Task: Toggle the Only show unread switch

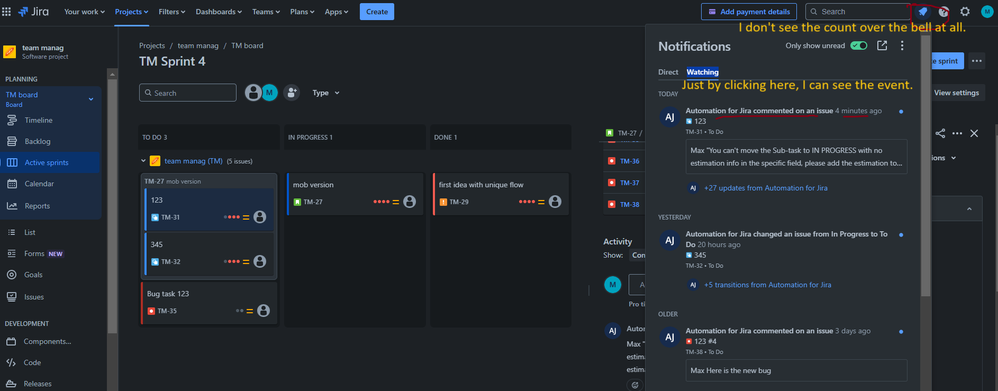Action: [859, 46]
